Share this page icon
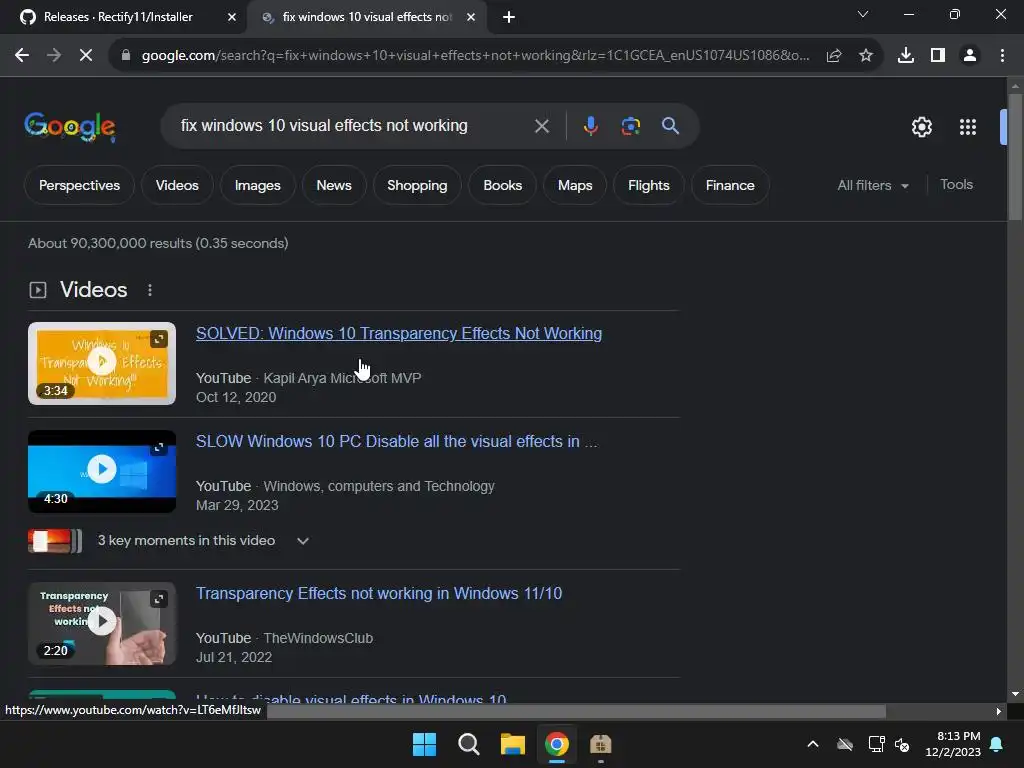This screenshot has width=1024, height=768. tap(833, 56)
